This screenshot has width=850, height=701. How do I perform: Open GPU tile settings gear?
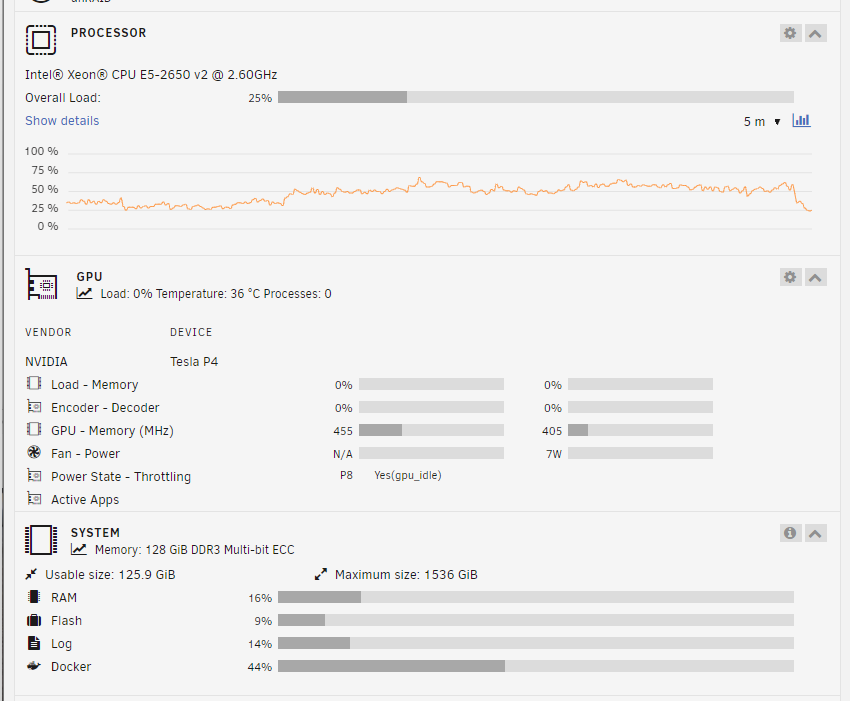click(790, 277)
